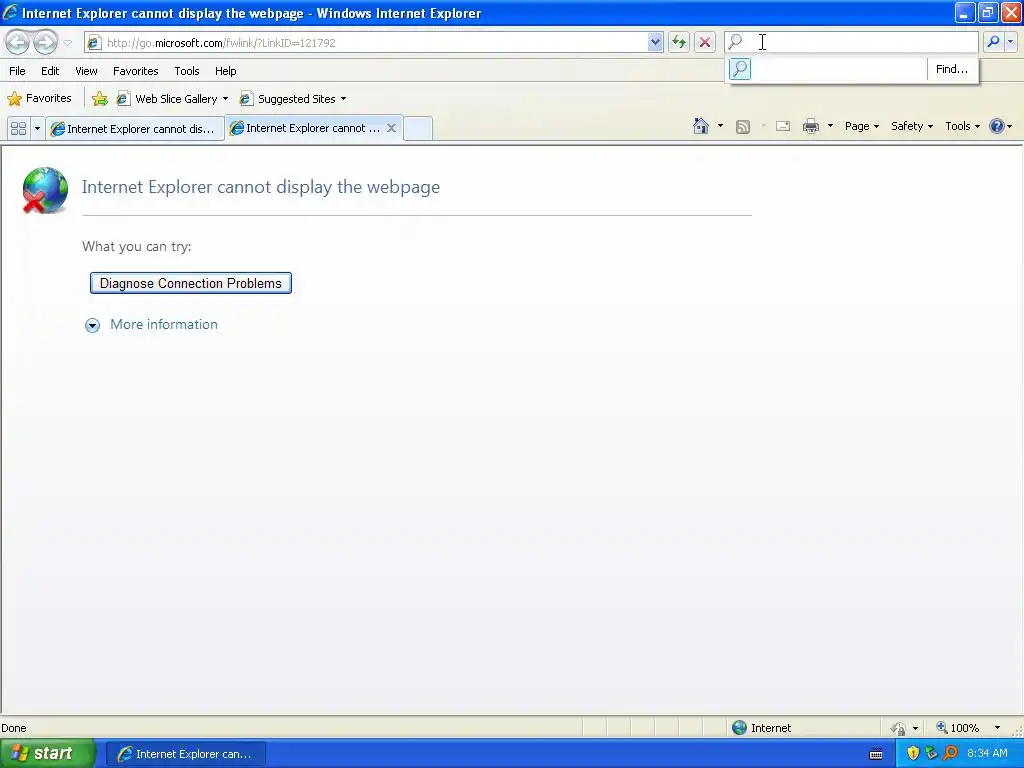Viewport: 1024px width, 768px height.
Task: Open the tab list dropdown arrow
Action: [x=37, y=128]
